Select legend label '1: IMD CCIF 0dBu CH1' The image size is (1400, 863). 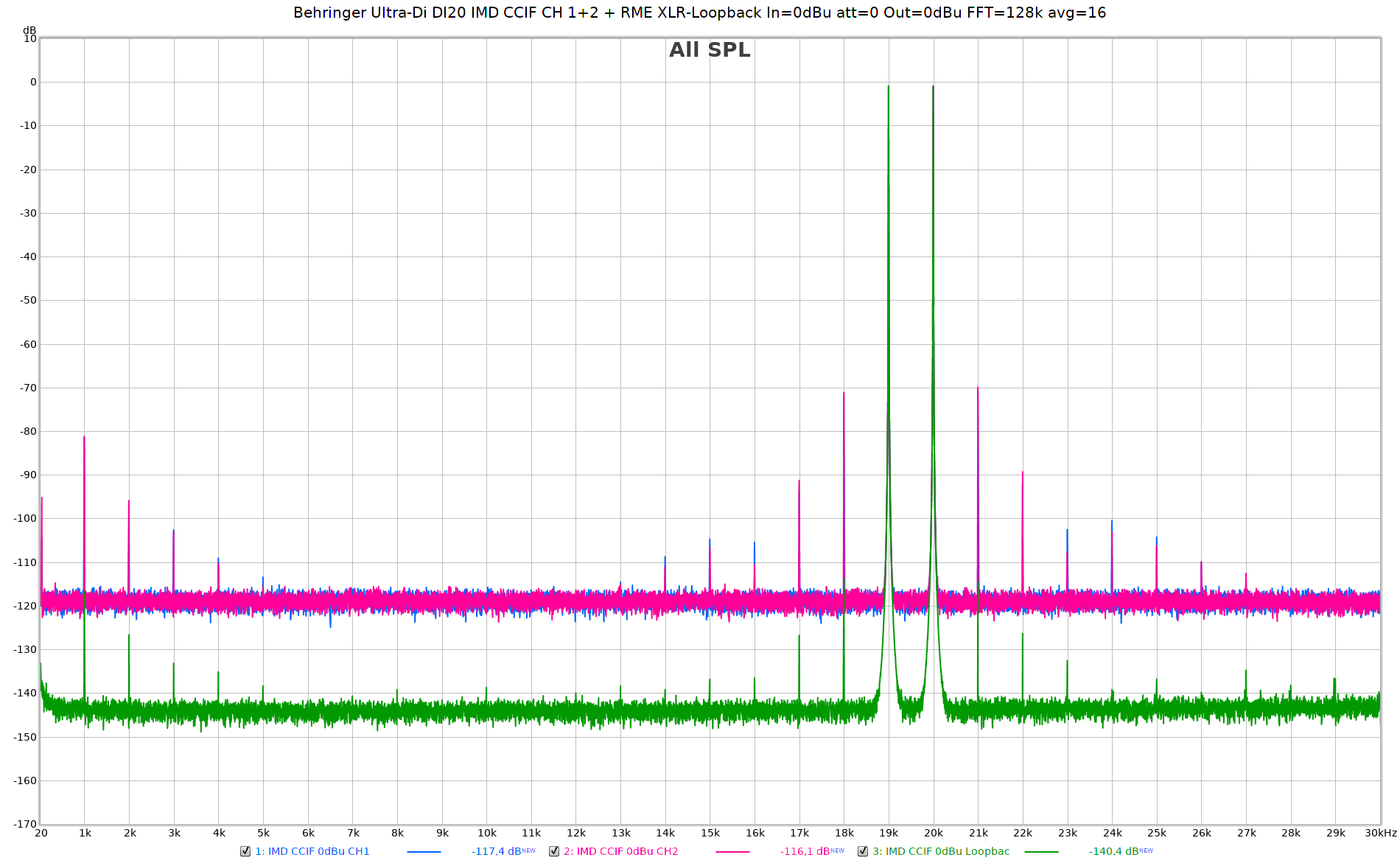(x=312, y=851)
